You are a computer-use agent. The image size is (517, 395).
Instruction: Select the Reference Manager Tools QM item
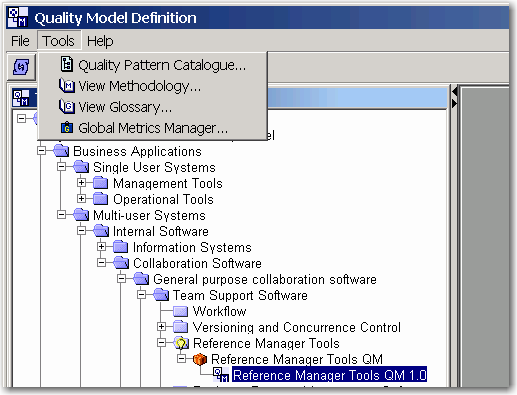click(x=297, y=359)
